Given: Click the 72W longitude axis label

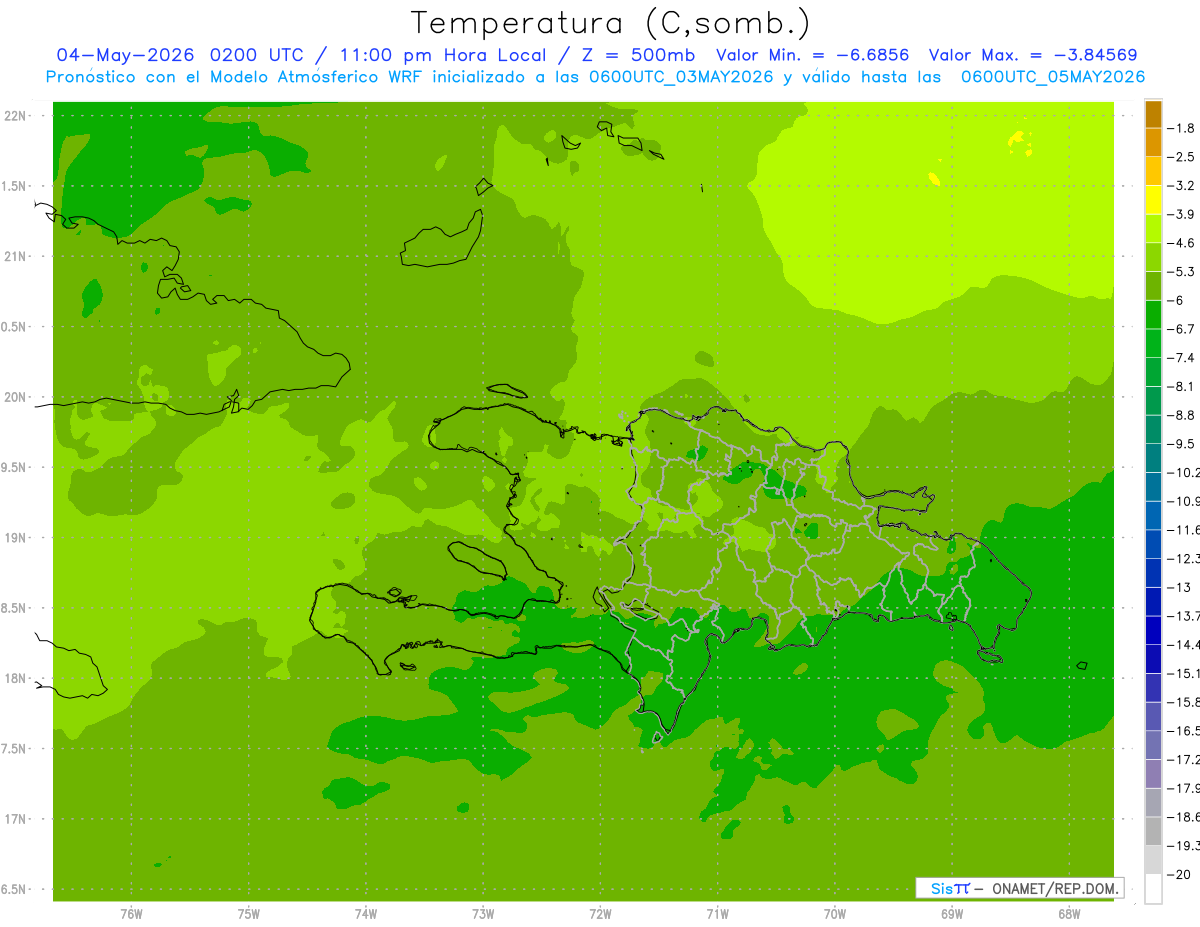Looking at the screenshot, I should pyautogui.click(x=600, y=914).
